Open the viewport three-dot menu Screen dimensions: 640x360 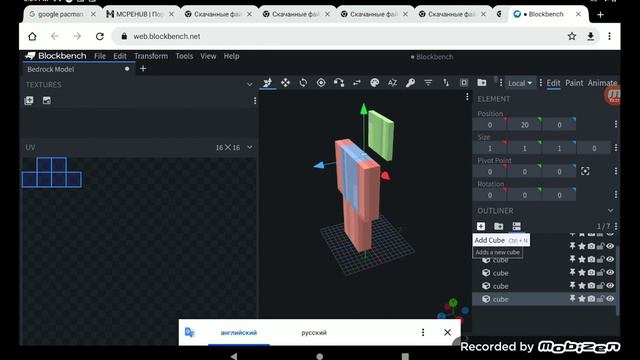[467, 97]
